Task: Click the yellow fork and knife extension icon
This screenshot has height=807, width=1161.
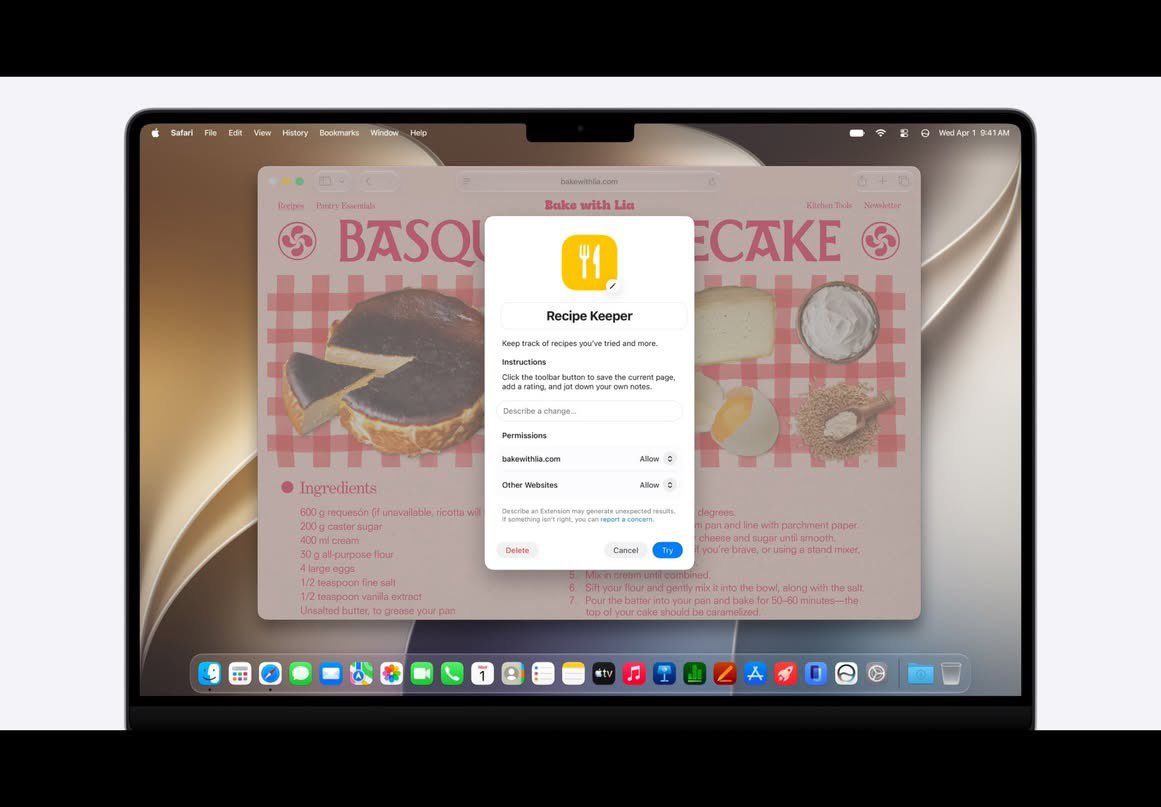Action: [x=589, y=263]
